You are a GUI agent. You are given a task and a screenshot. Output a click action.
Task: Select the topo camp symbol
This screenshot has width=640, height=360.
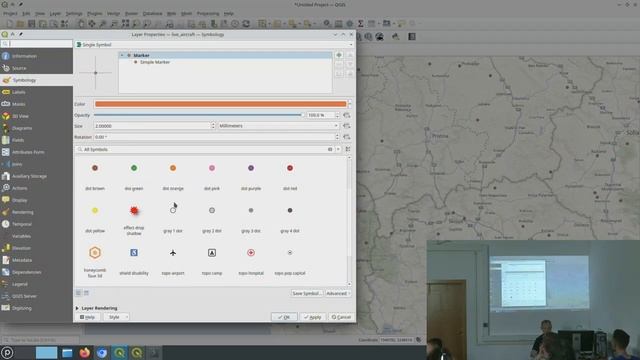pos(212,253)
